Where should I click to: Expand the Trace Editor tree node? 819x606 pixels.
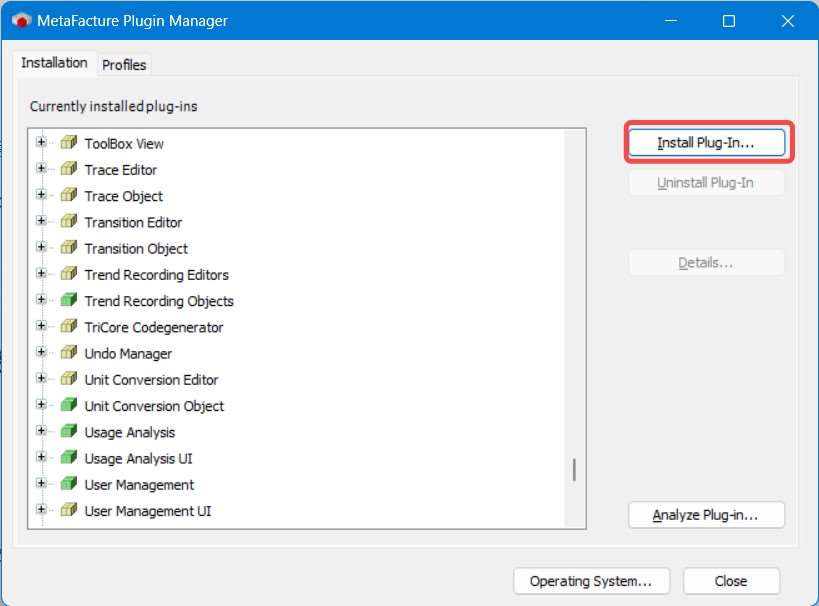click(x=41, y=168)
